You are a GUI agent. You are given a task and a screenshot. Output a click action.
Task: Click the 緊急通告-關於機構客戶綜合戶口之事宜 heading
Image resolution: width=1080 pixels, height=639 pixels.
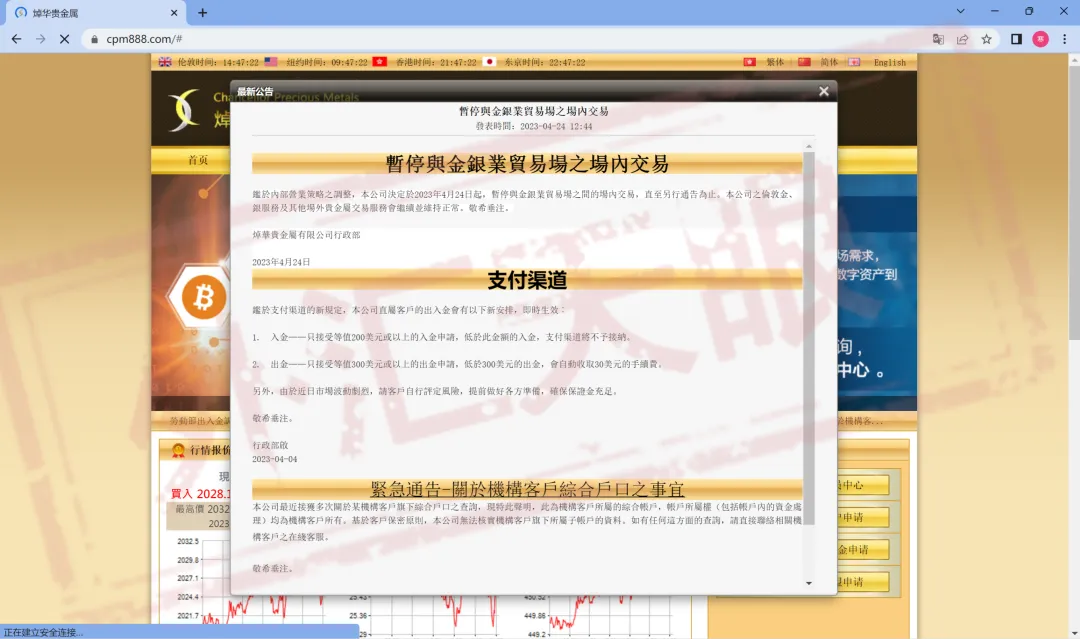click(x=527, y=489)
